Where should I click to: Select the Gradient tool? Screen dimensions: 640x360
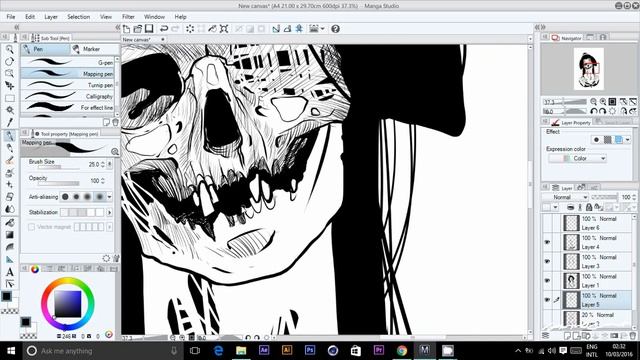10,235
